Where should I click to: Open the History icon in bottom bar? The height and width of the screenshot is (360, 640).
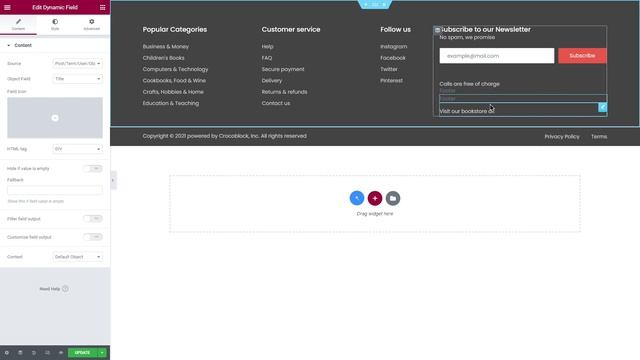34,353
